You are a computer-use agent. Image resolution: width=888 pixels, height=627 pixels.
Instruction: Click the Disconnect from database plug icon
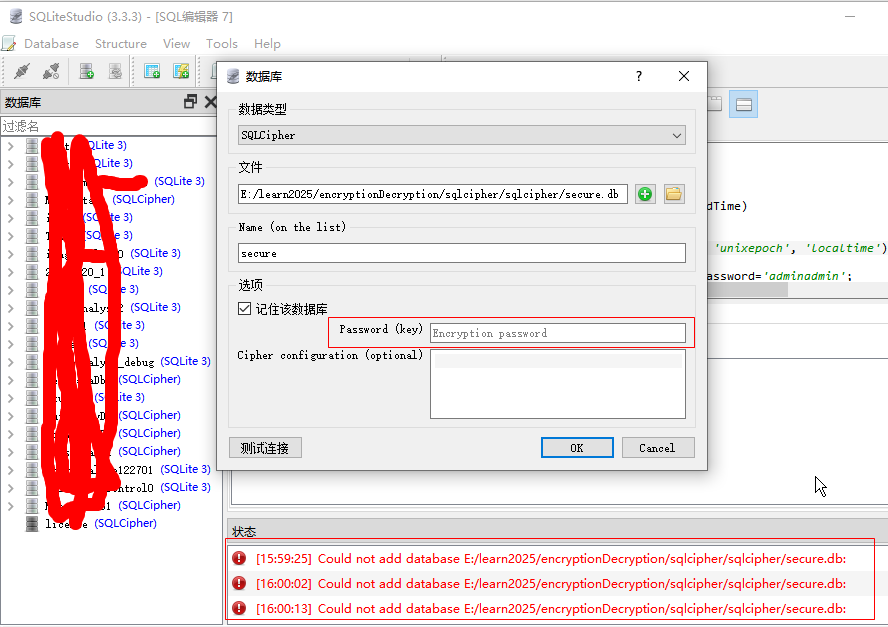(51, 71)
